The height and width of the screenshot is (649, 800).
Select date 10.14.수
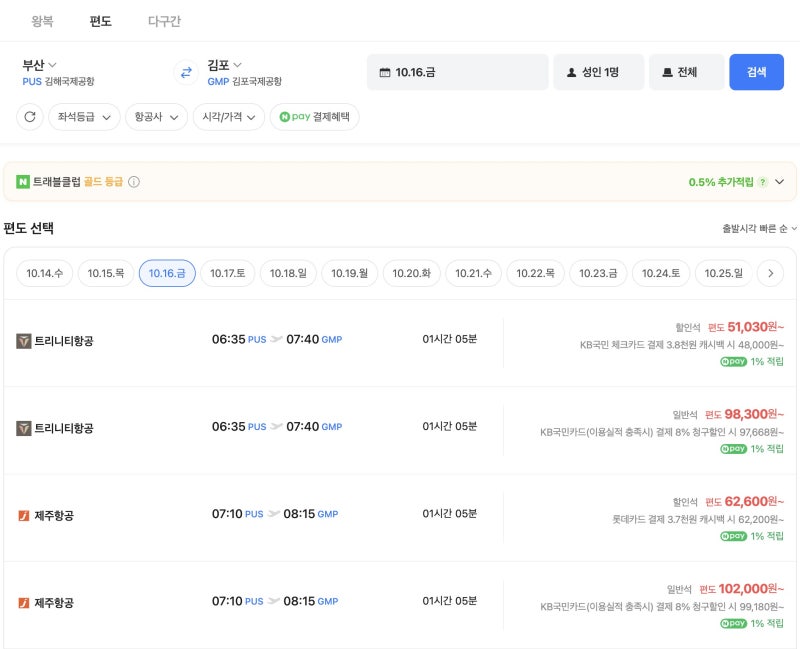pos(45,273)
